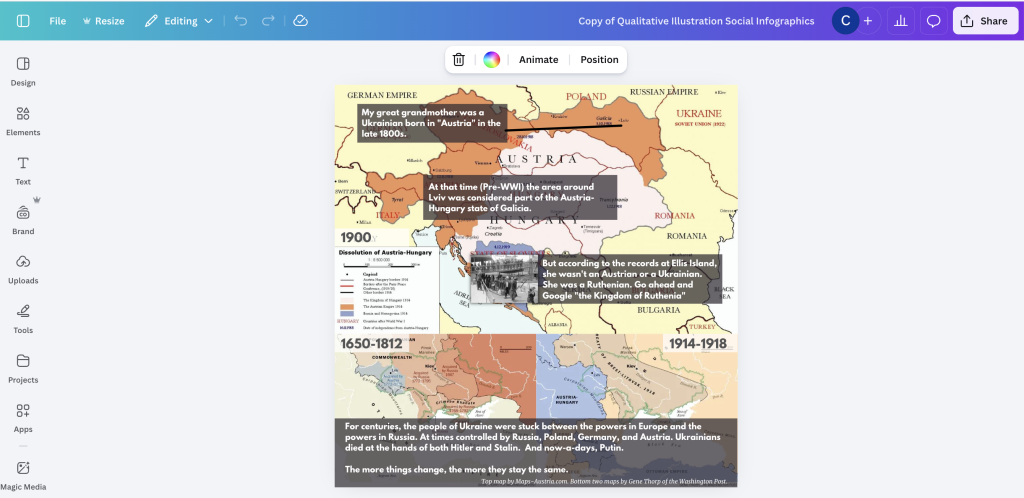Viewport: 1024px width, 498px height.
Task: Select the Text tool in sidebar
Action: coord(23,171)
